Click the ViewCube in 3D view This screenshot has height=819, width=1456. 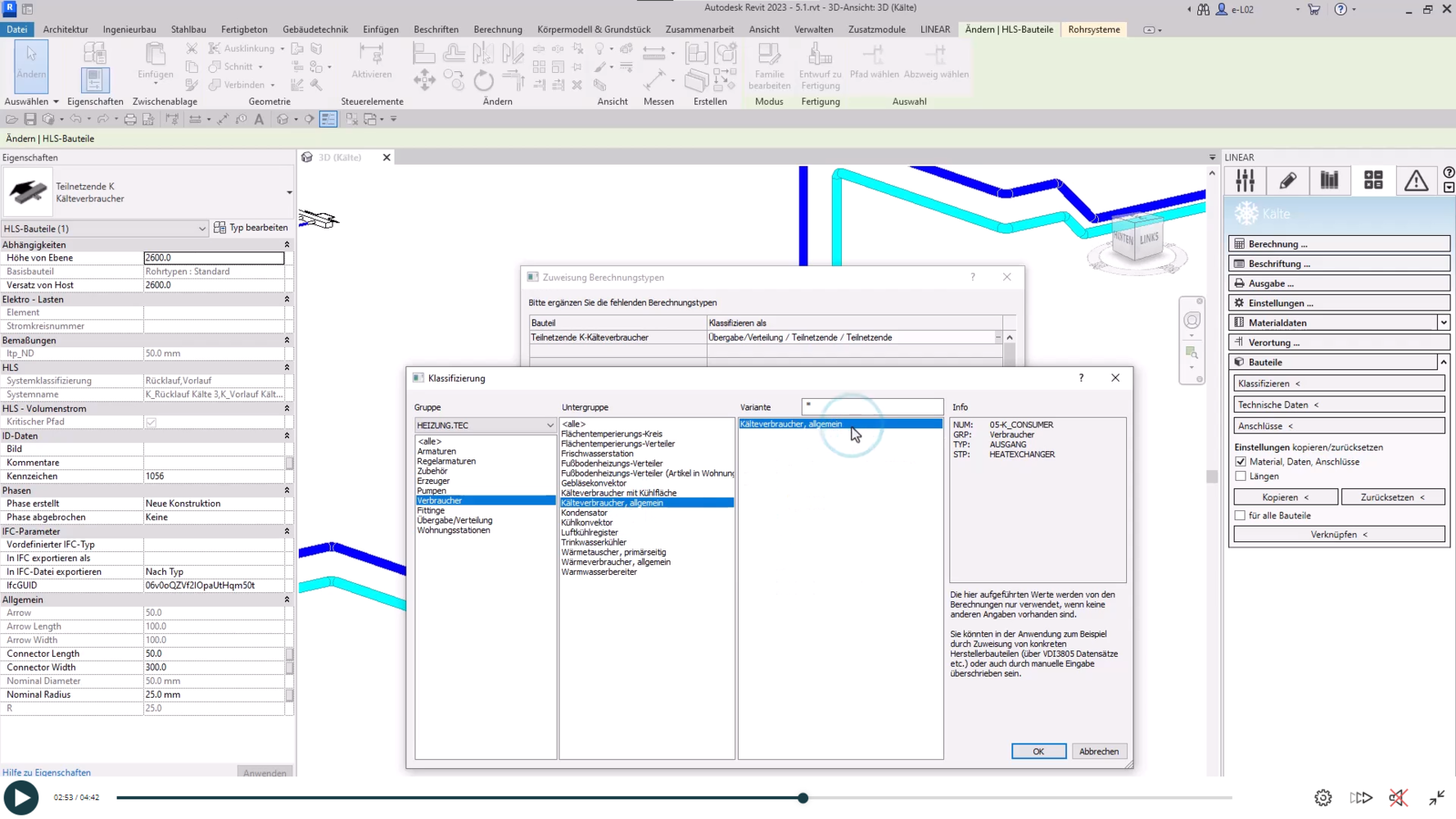tap(1137, 239)
